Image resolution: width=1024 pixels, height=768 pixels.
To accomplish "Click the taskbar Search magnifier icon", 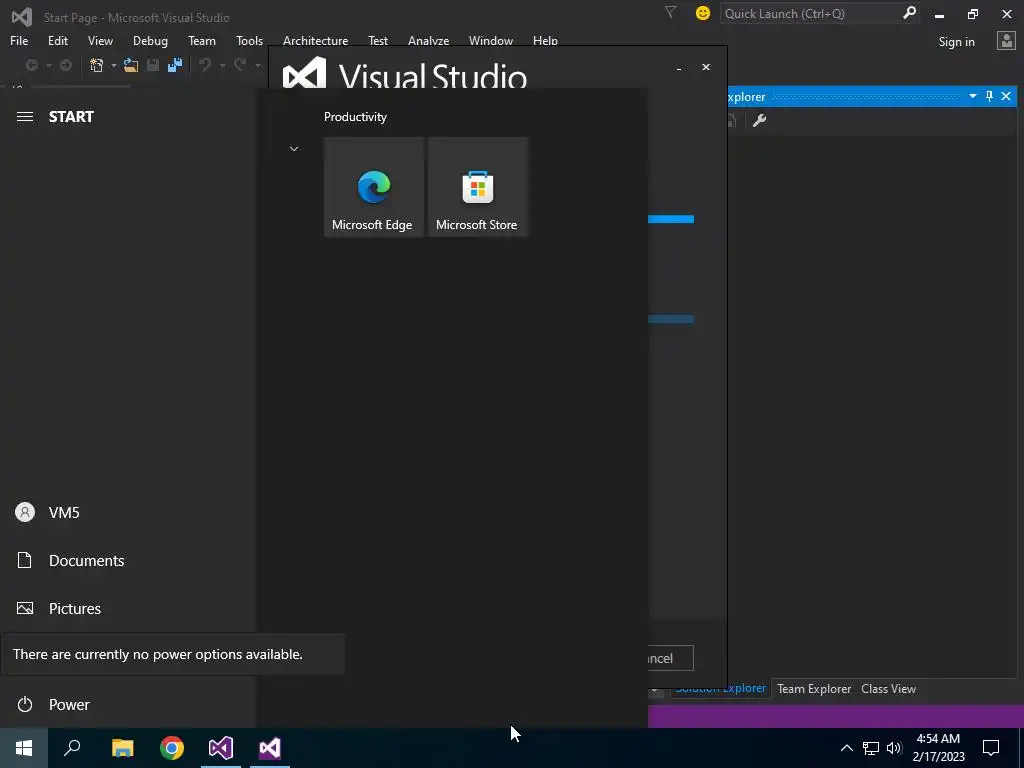I will click(x=72, y=748).
